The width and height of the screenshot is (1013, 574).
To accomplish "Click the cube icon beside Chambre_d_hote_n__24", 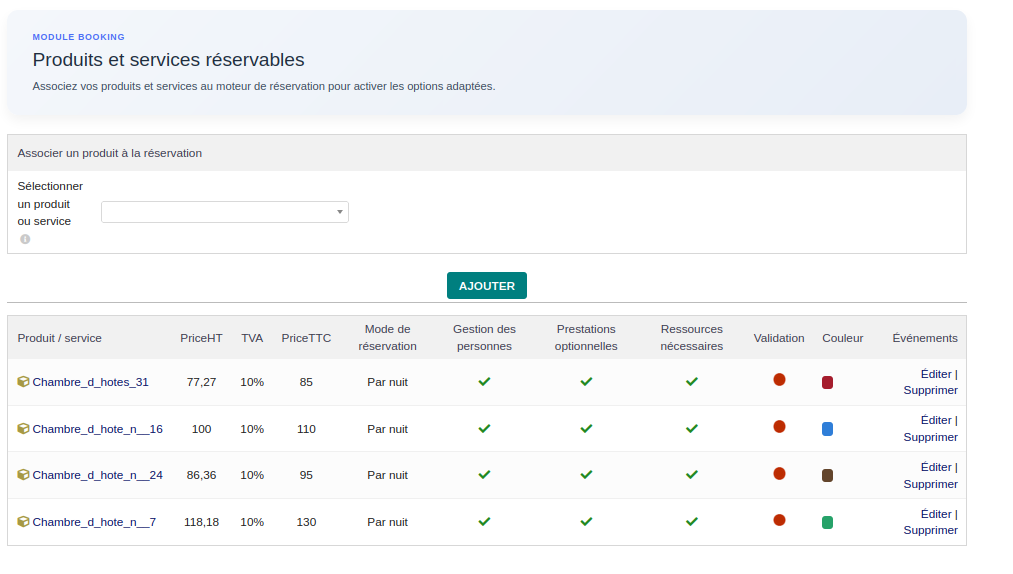I will point(23,475).
